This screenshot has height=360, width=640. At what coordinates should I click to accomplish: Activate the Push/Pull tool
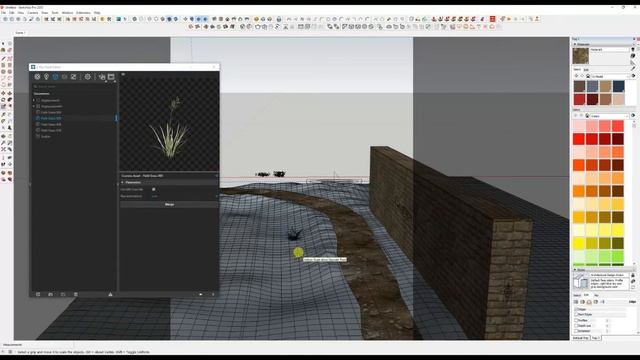coord(9,93)
